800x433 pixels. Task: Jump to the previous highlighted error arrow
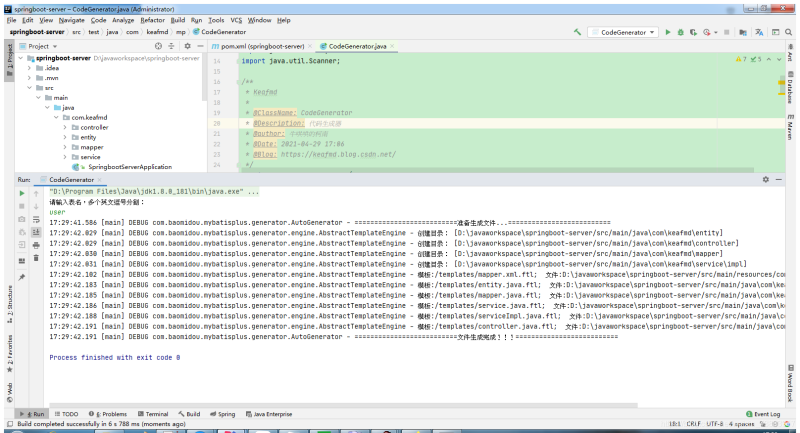tap(769, 59)
